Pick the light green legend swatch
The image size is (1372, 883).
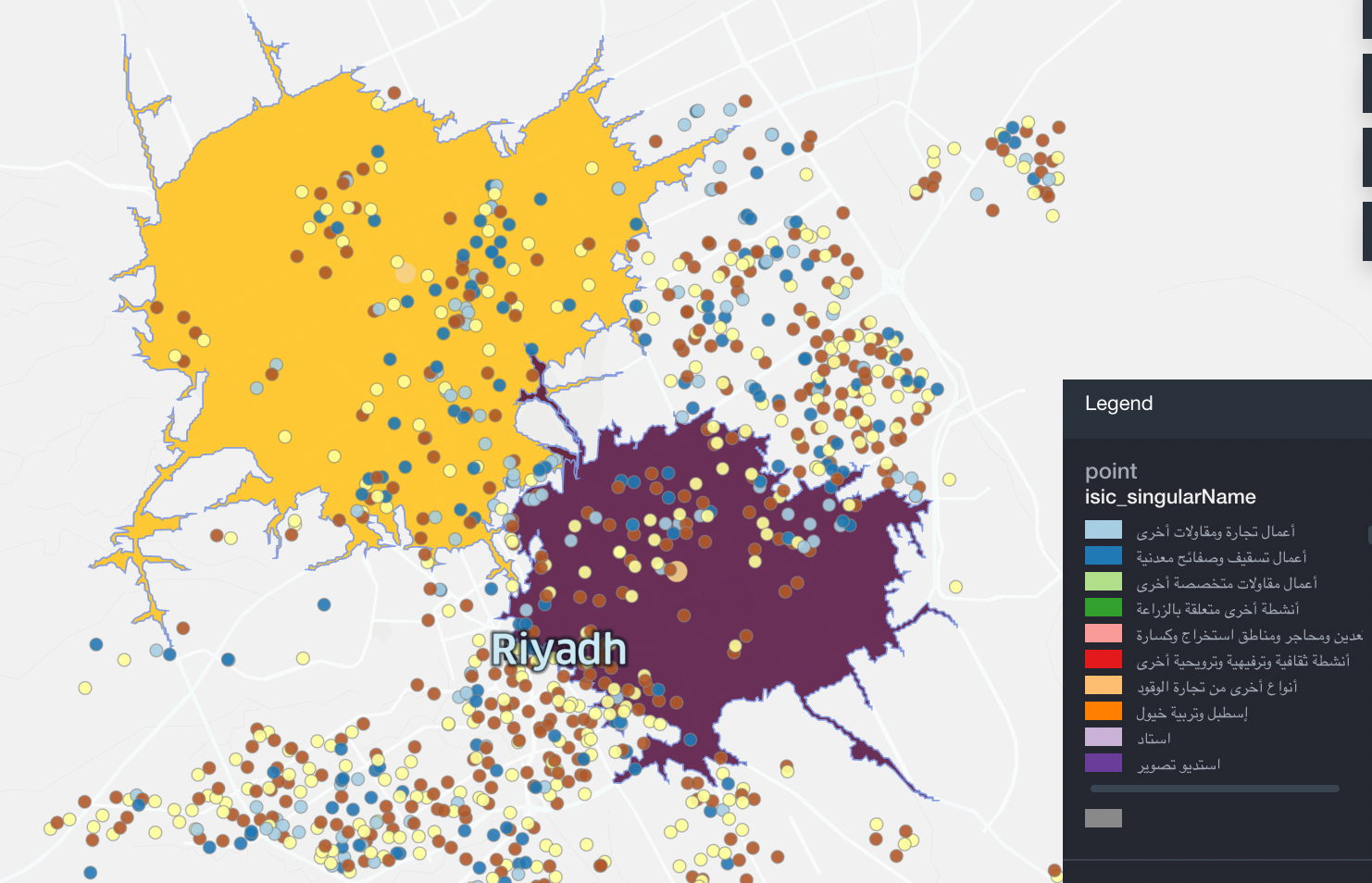(1104, 582)
